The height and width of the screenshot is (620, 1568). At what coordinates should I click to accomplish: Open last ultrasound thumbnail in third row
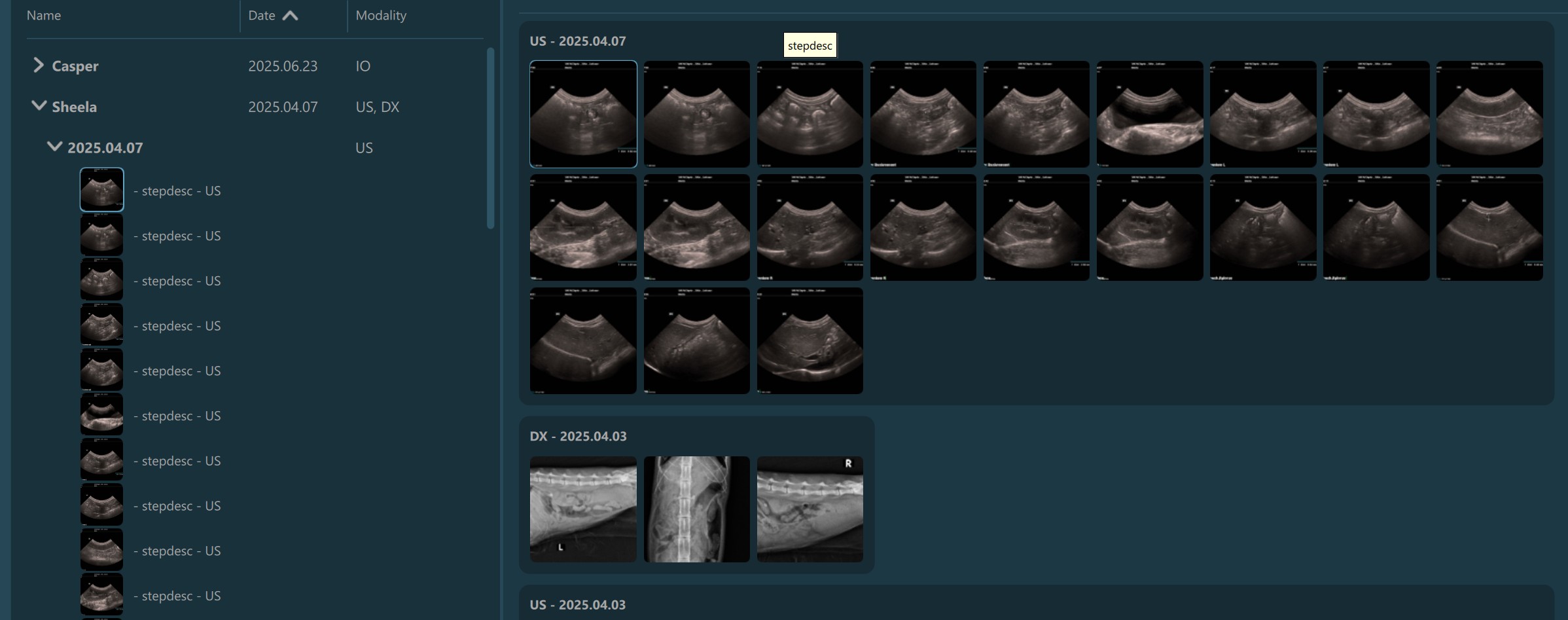pos(810,340)
